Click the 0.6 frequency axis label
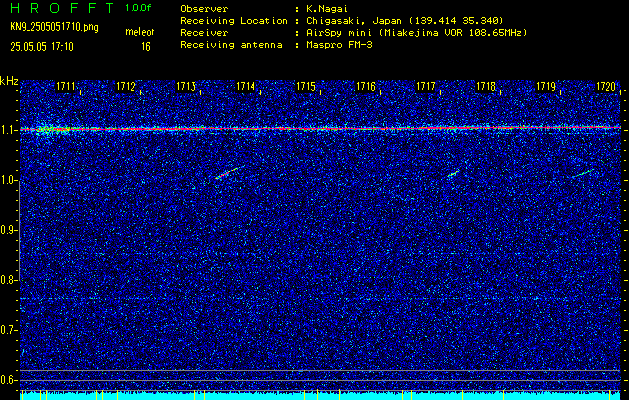 [x=9, y=380]
